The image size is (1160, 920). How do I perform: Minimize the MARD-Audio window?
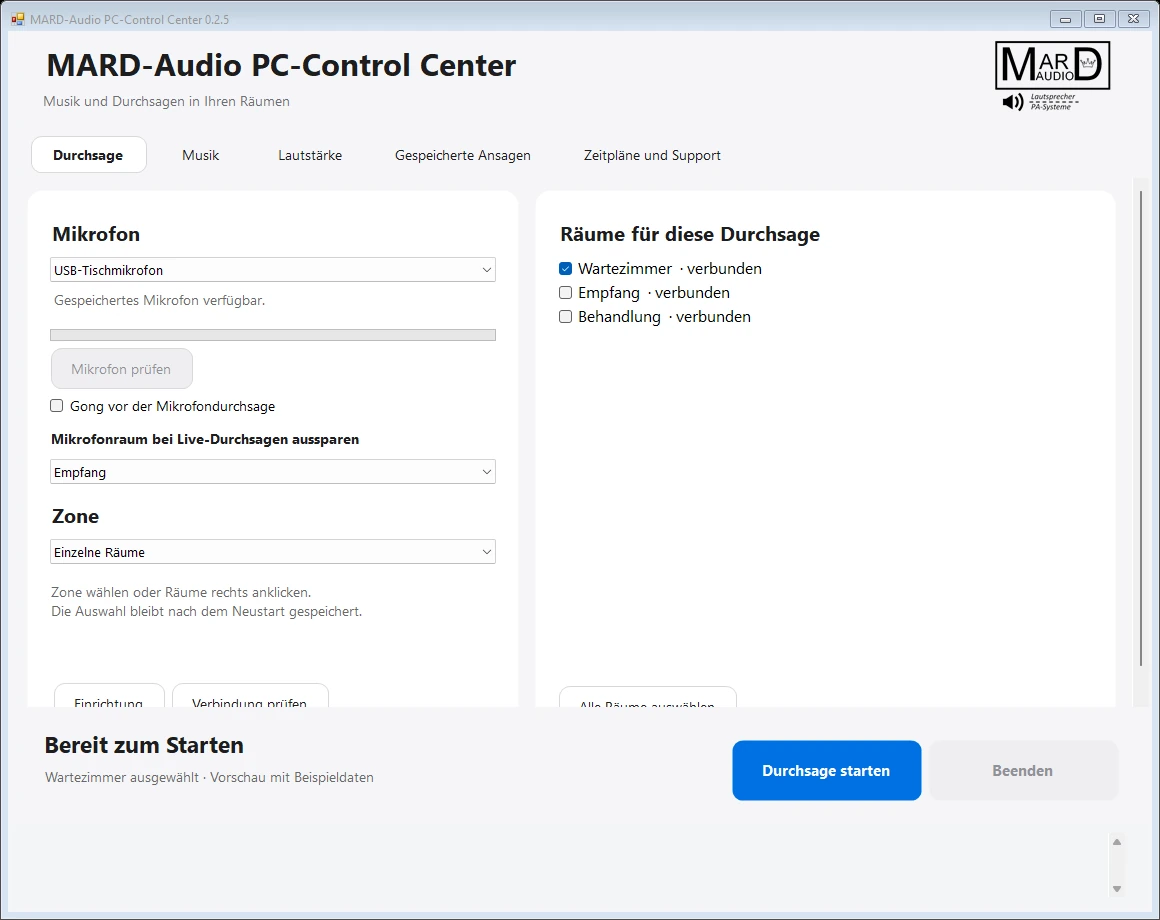click(1065, 19)
